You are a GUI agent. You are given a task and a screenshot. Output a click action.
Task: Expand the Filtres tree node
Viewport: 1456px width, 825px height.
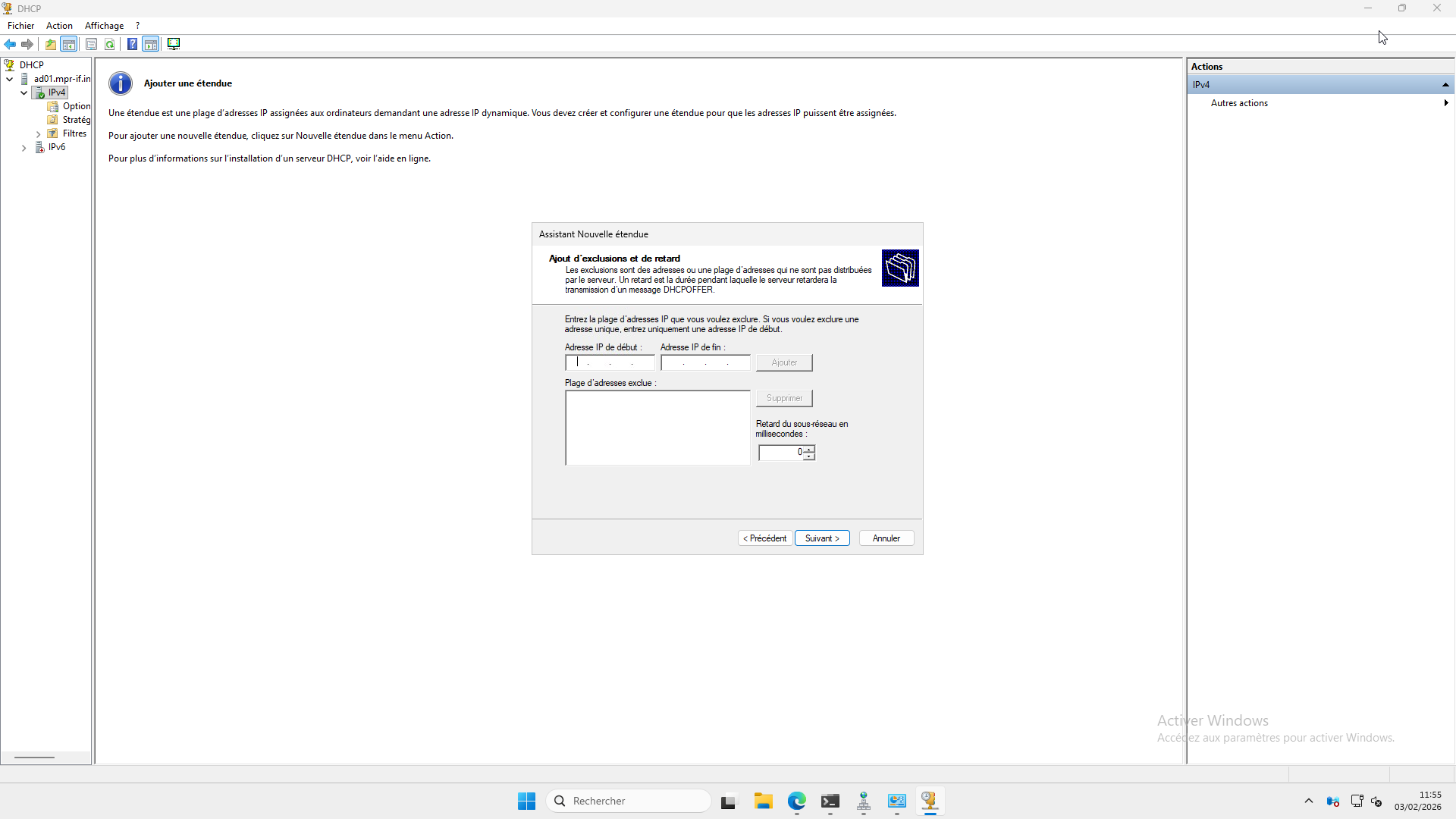point(39,134)
